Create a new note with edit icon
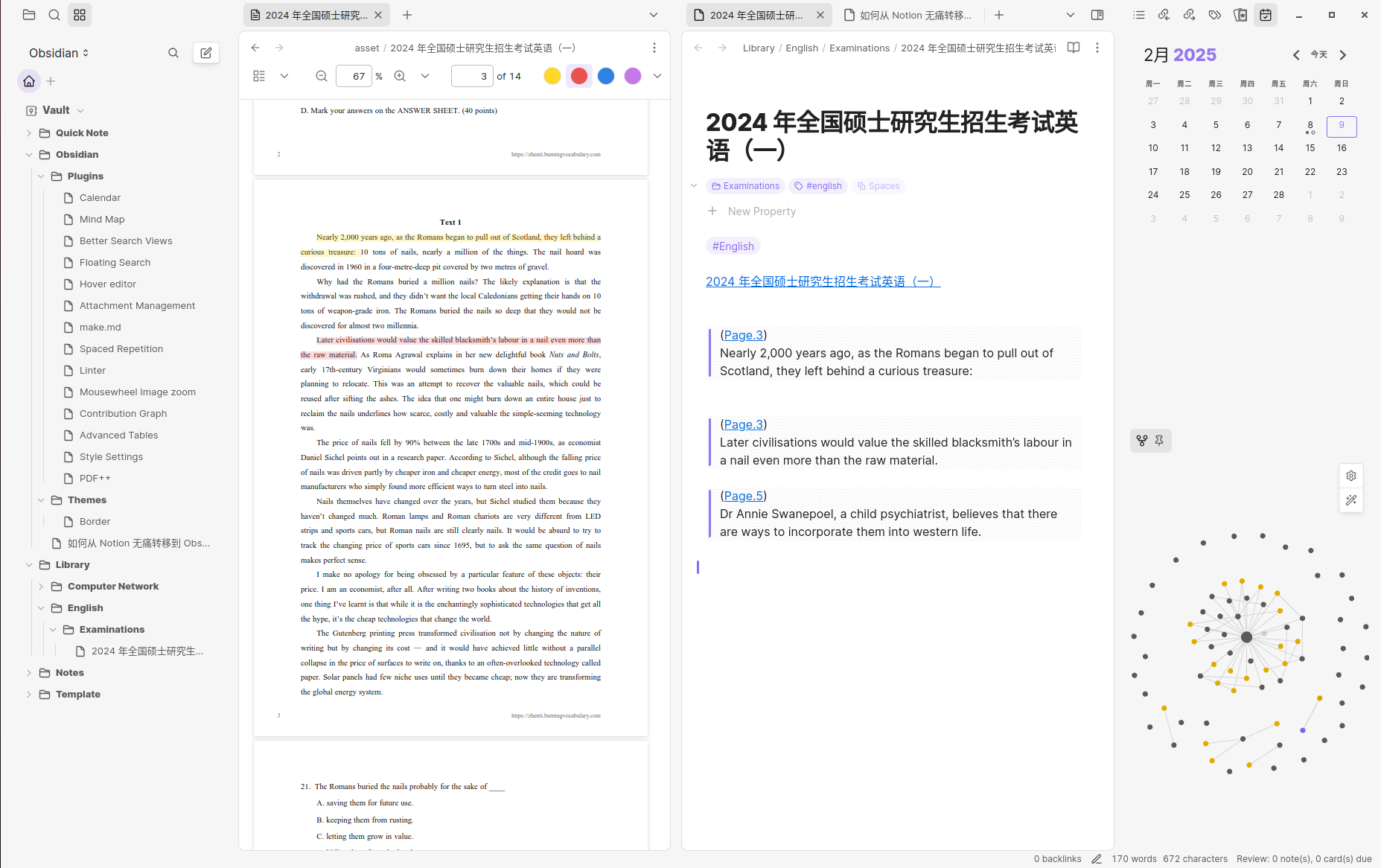Screen dimensions: 1381x868 coord(206,53)
